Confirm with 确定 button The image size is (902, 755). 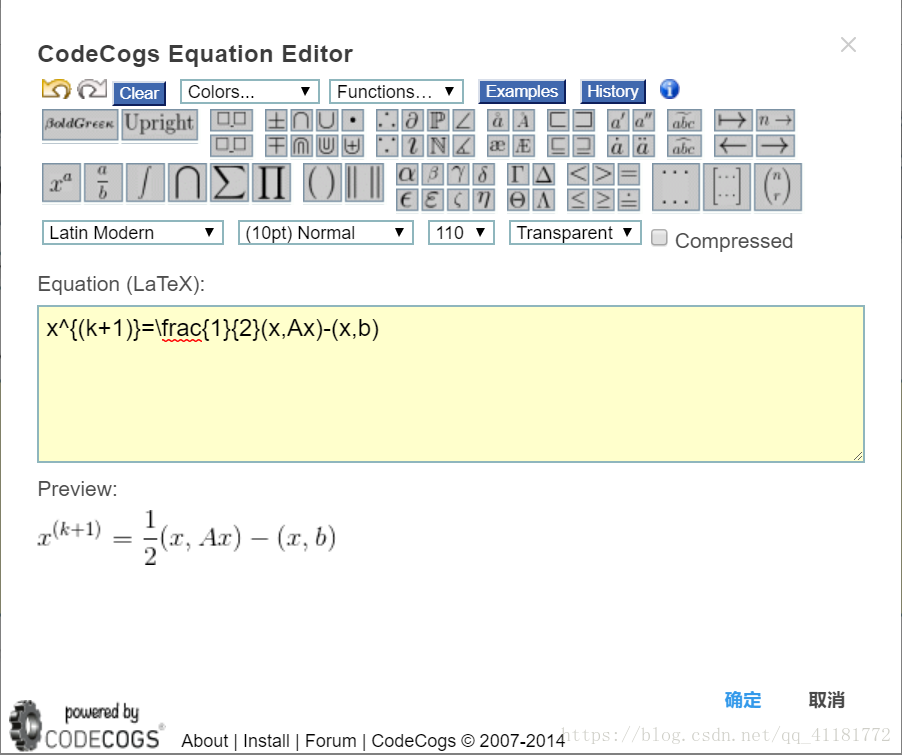pos(743,700)
